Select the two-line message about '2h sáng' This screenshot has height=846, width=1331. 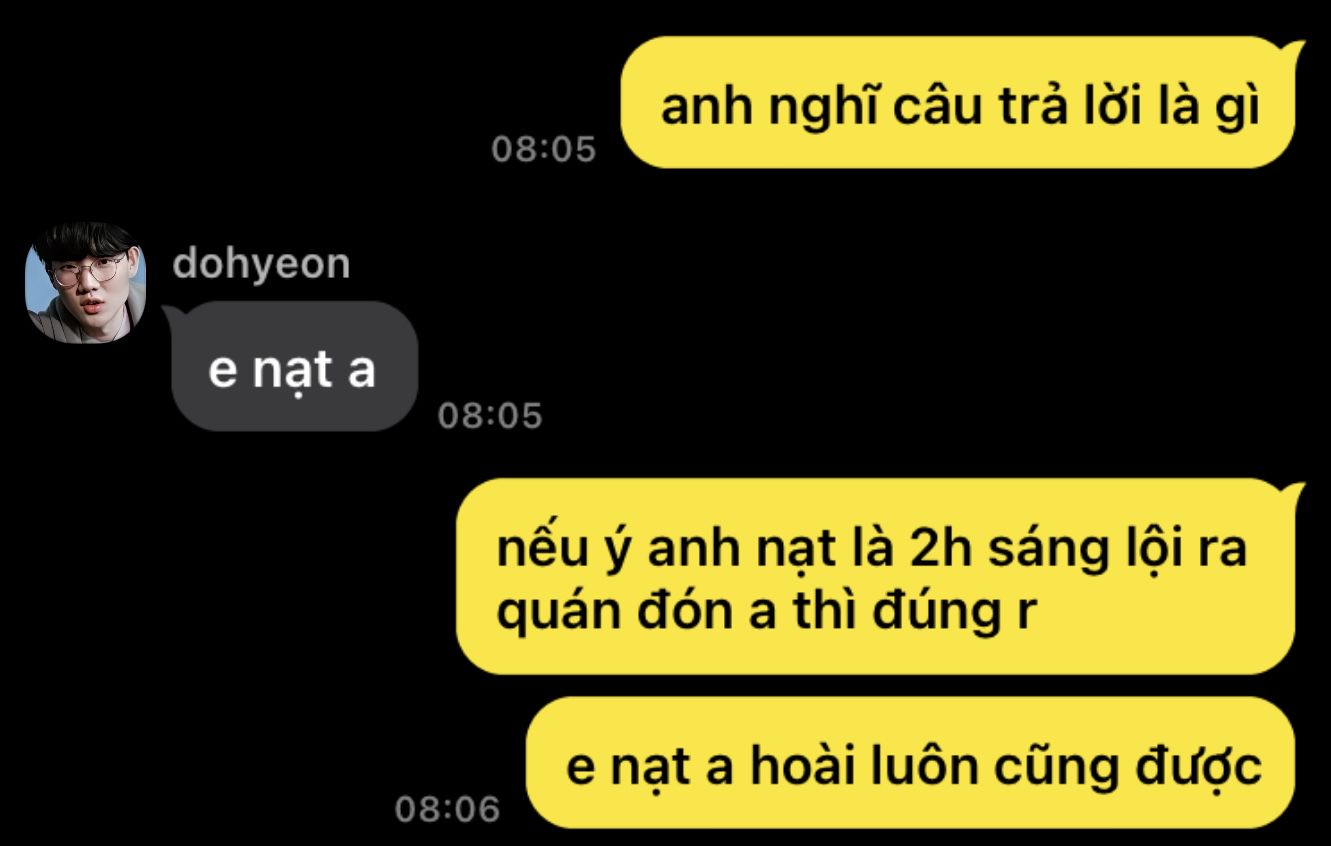(x=875, y=576)
